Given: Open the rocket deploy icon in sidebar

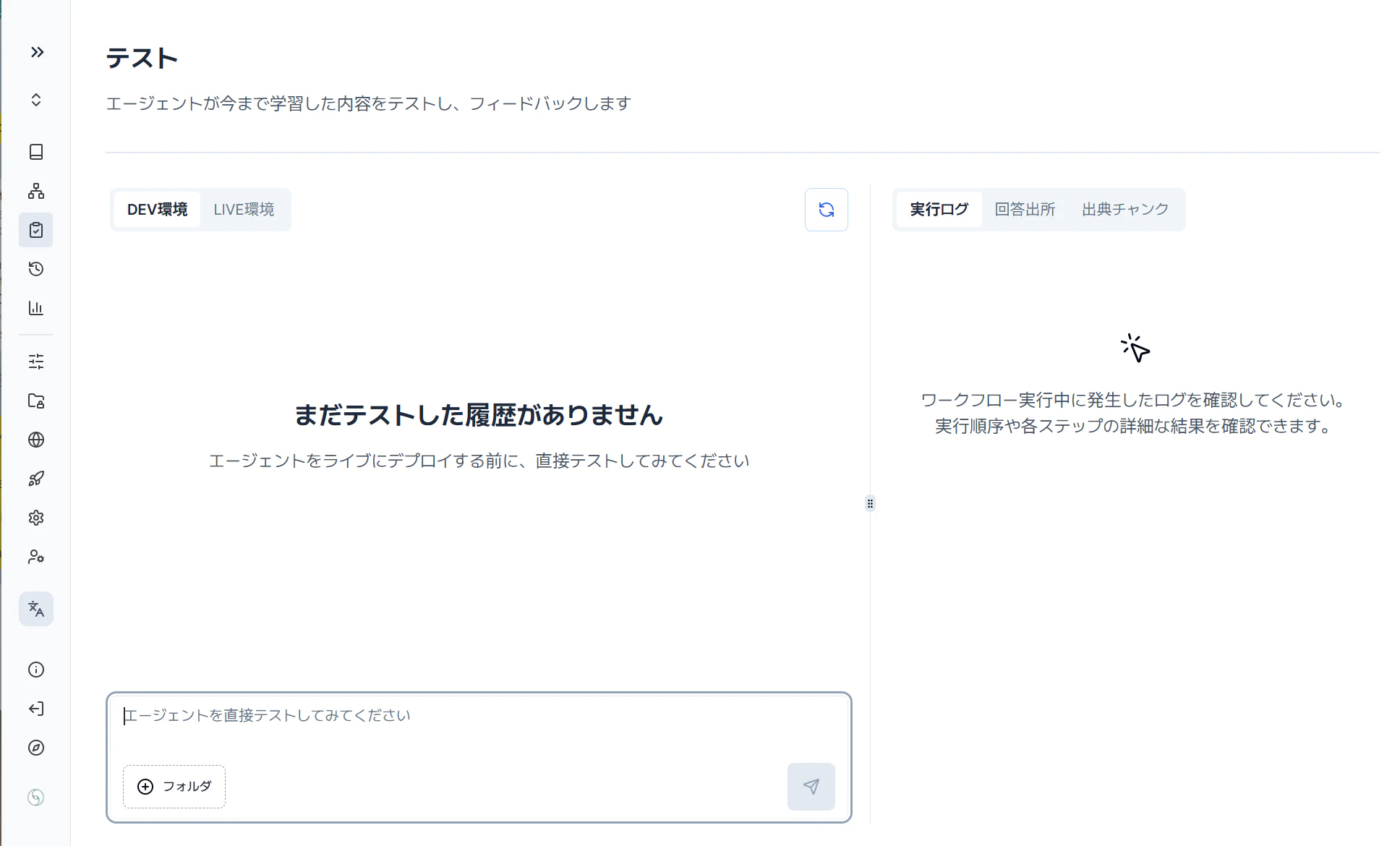Looking at the screenshot, I should (x=36, y=479).
